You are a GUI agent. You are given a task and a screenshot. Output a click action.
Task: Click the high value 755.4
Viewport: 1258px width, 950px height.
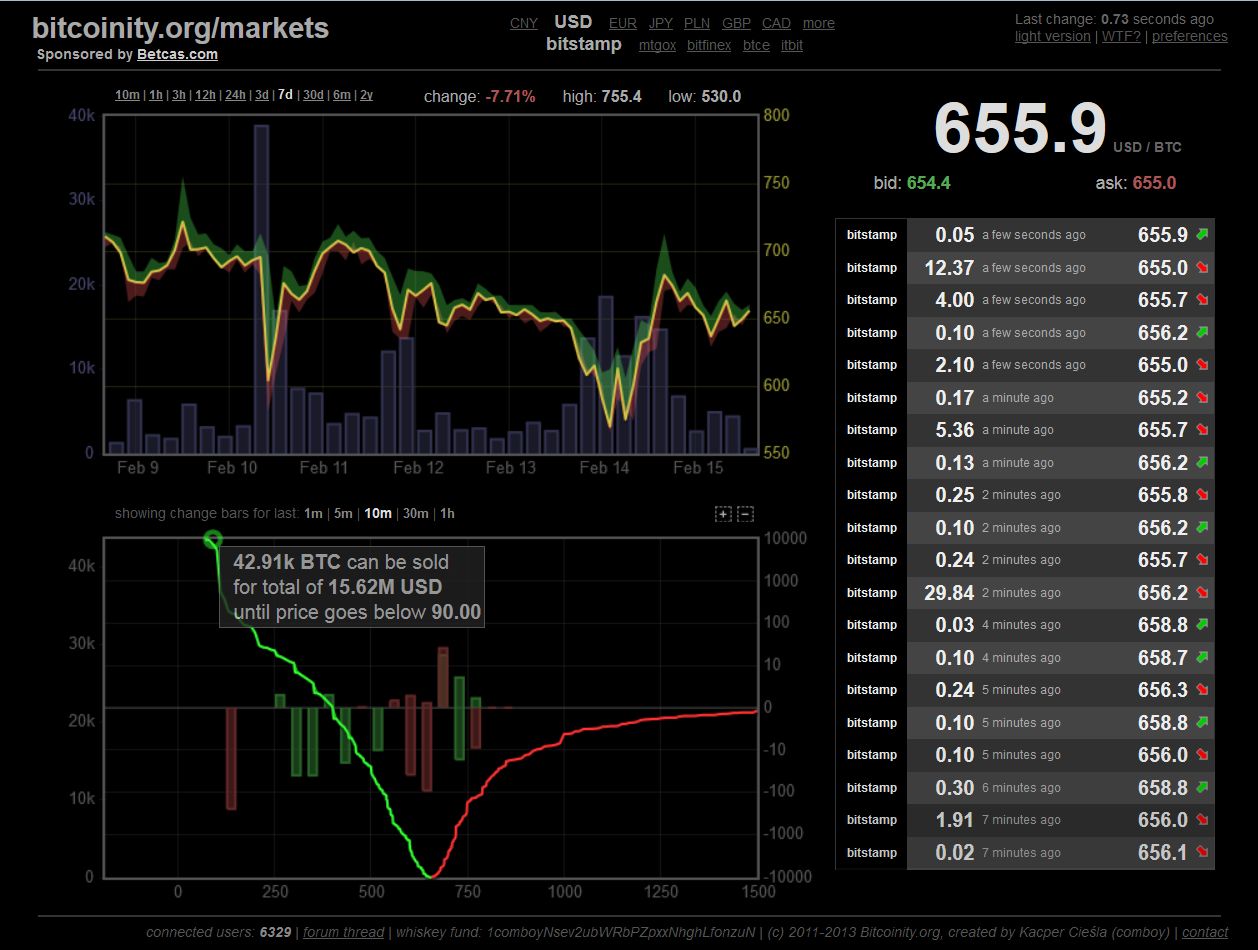pos(620,96)
